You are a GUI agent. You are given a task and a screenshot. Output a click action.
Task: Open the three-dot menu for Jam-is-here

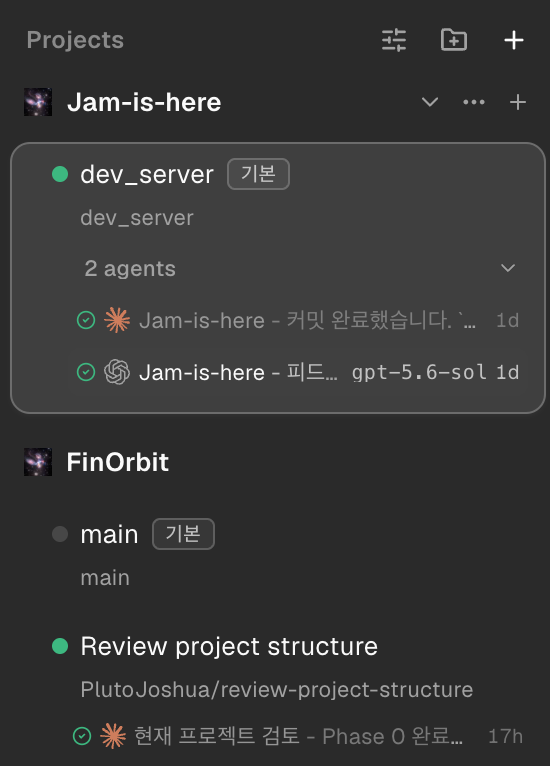(474, 102)
